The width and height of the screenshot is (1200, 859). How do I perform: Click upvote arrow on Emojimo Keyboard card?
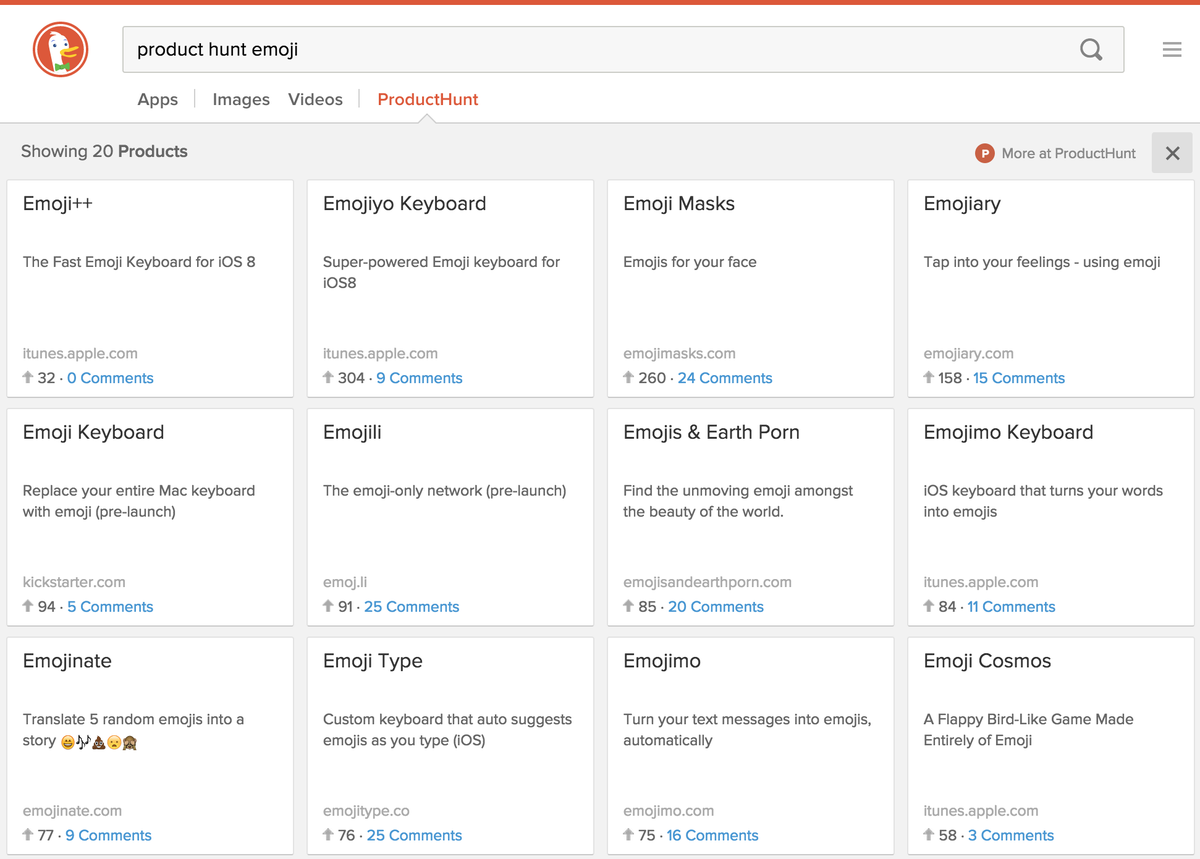(929, 607)
